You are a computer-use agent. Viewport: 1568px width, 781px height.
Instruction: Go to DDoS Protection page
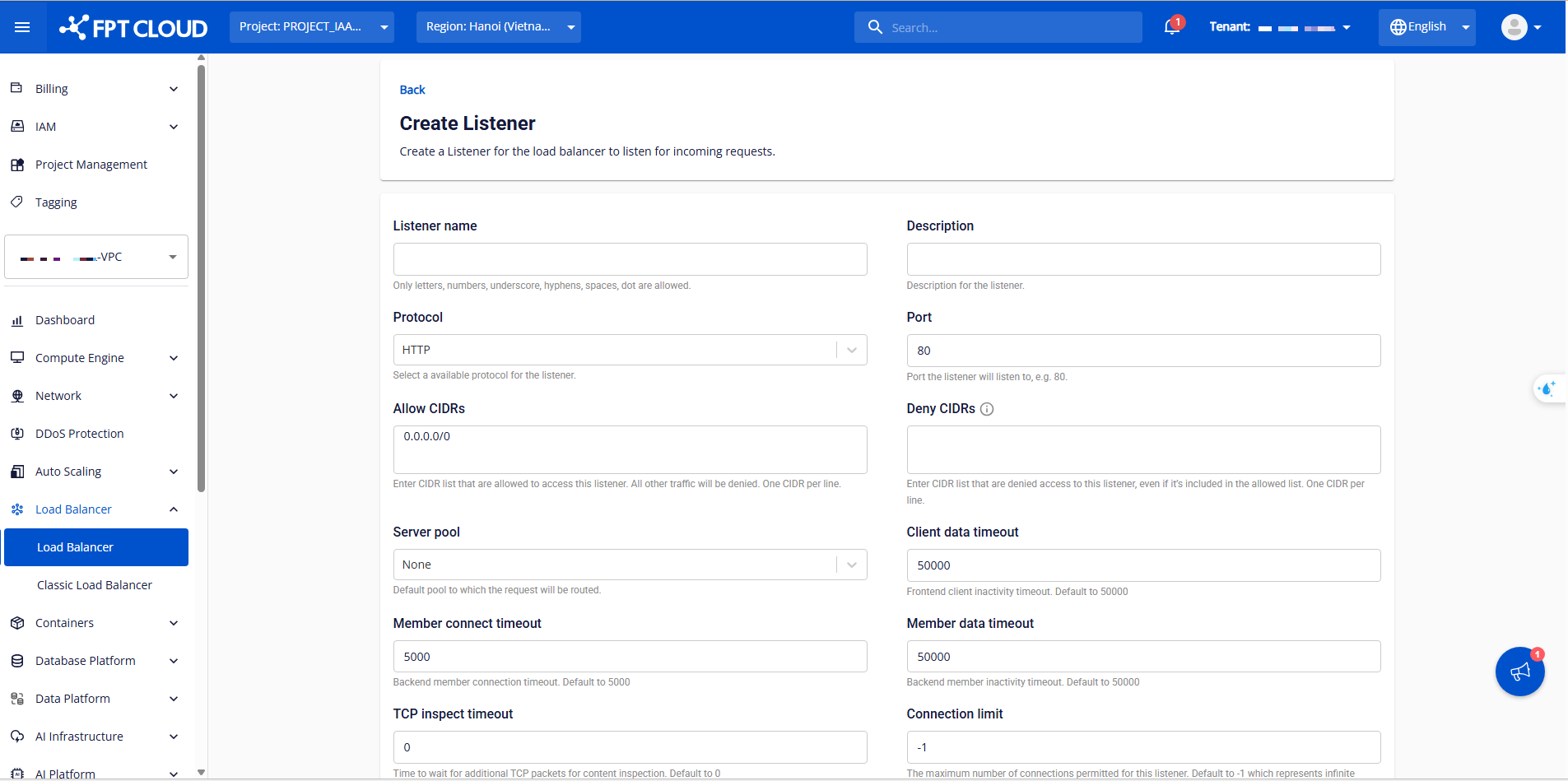tap(79, 434)
